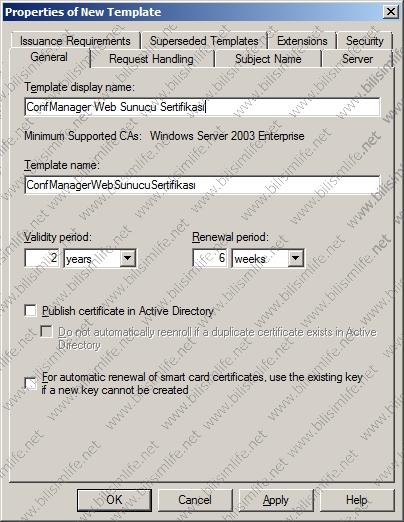Viewport: 404px width, 522px height.
Task: Check Do not automatically reenroll duplicate certificate
Action: (46, 332)
